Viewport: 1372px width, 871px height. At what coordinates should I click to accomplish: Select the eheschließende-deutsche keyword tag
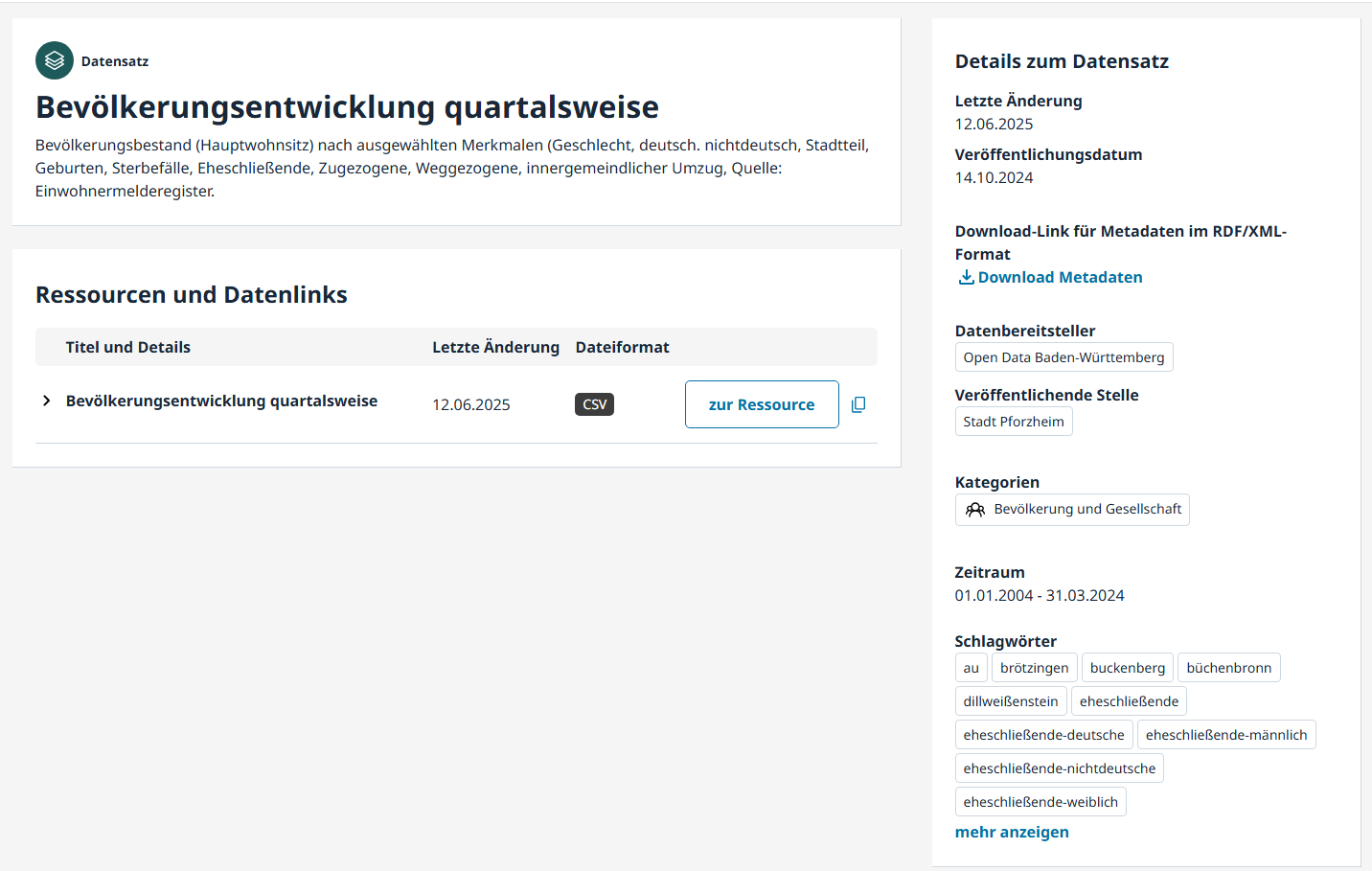tap(1043, 735)
